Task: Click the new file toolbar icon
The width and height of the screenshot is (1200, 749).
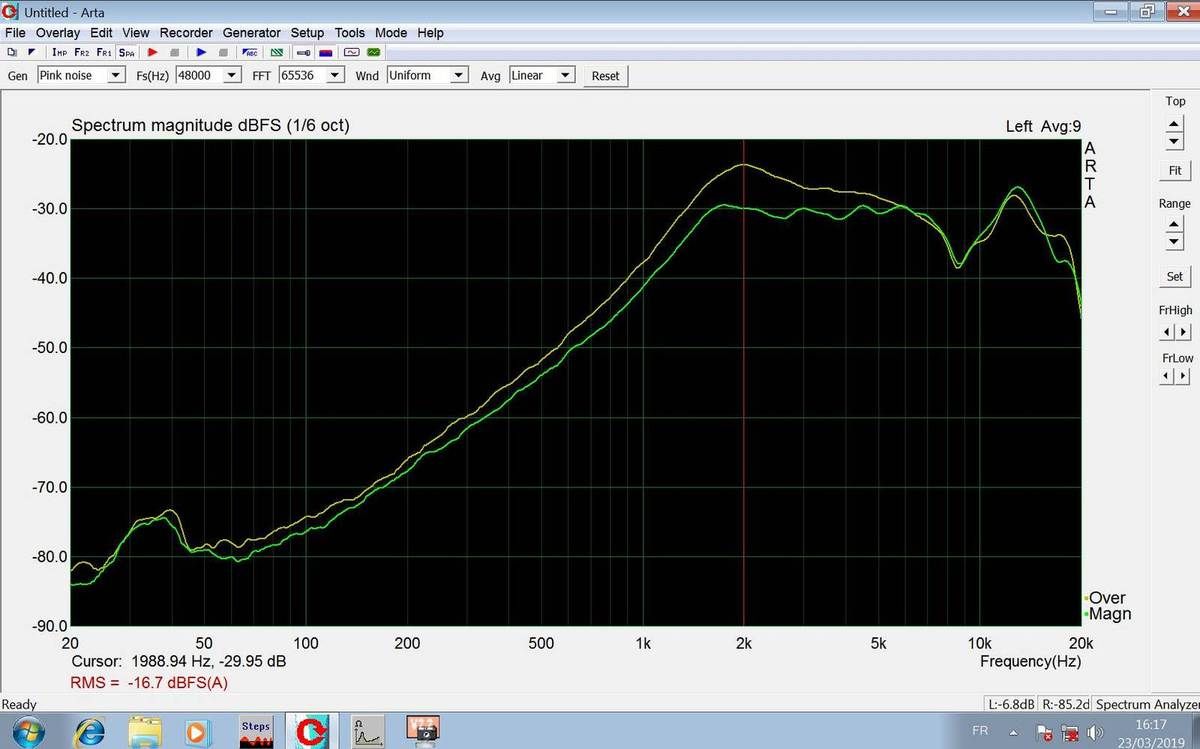Action: pos(12,52)
